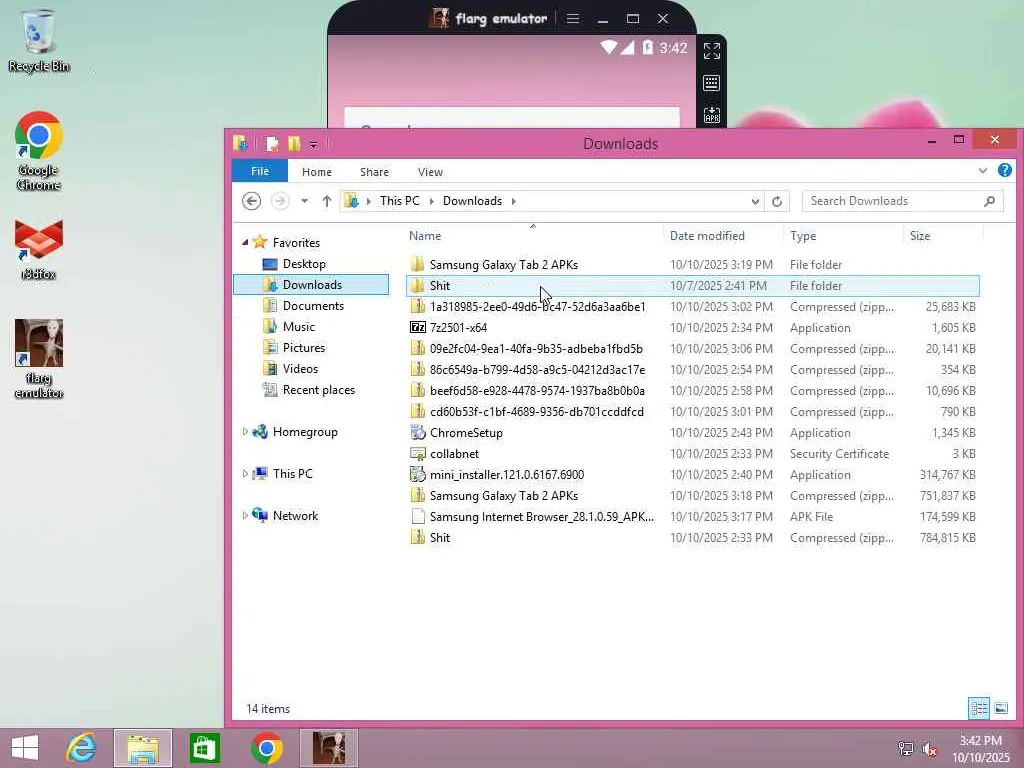This screenshot has height=768, width=1024.
Task: Click the New folder icon in title bar
Action: [294, 143]
